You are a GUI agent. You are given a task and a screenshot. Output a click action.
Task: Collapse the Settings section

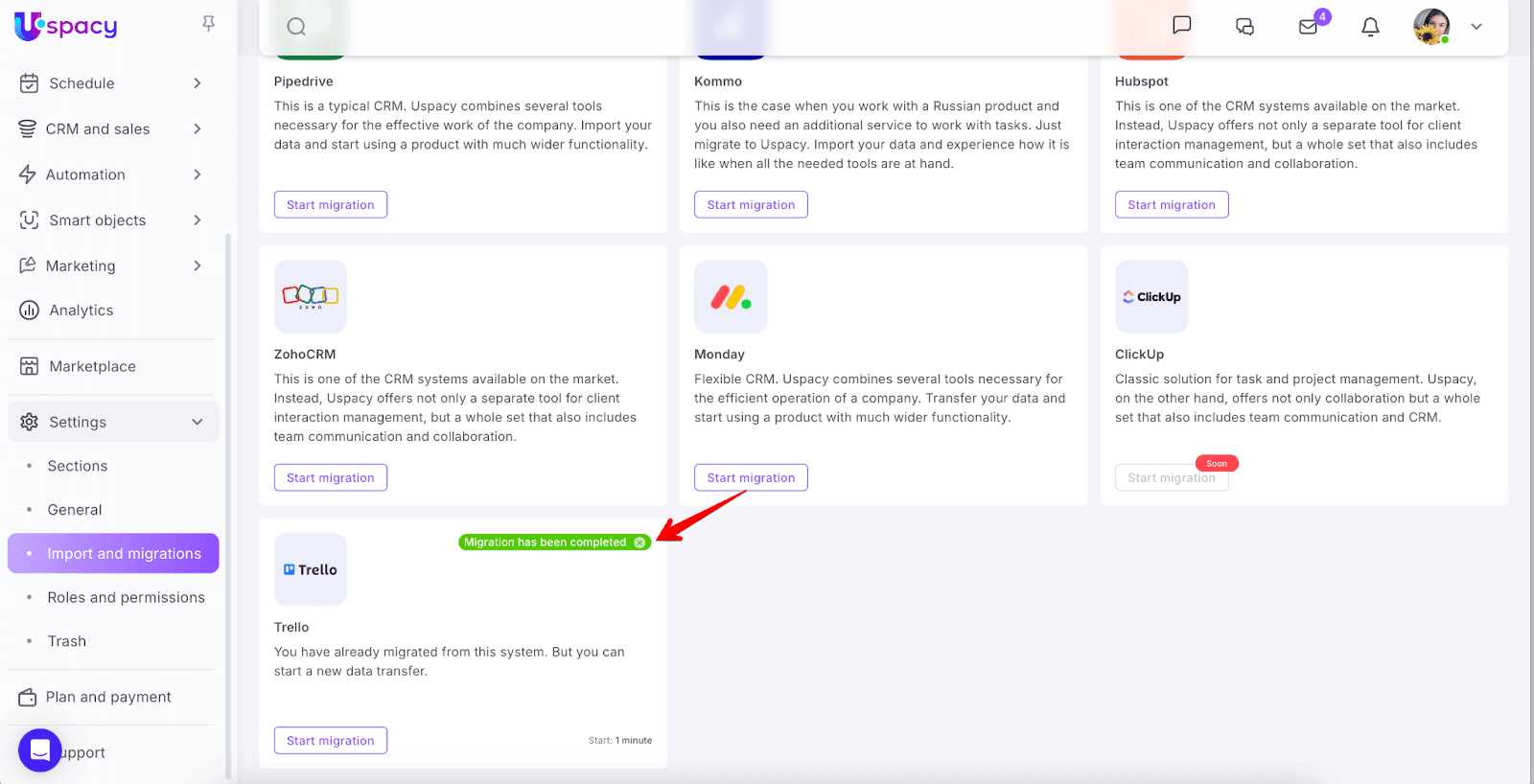tap(198, 422)
